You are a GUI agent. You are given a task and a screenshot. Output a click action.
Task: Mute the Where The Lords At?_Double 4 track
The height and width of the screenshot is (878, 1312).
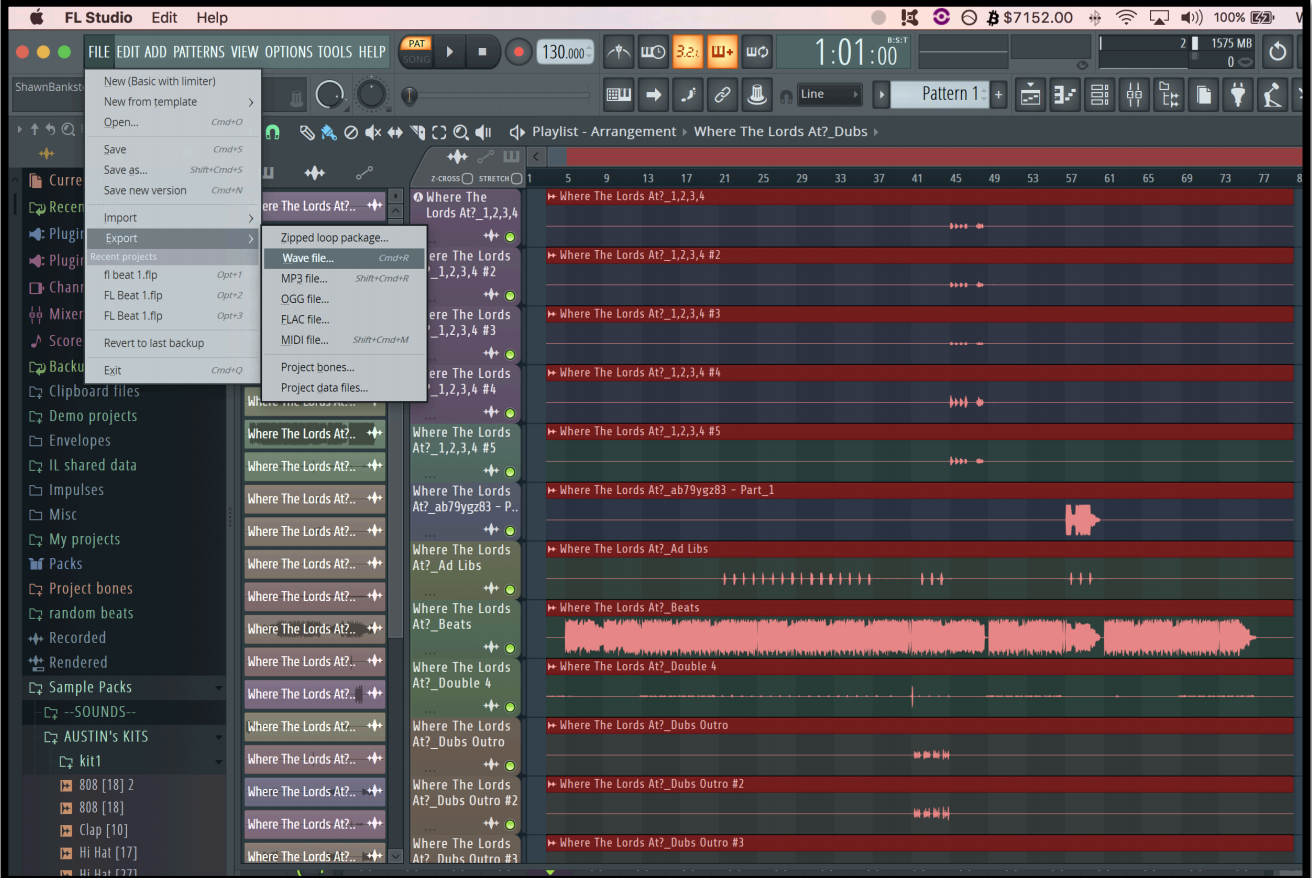point(510,708)
